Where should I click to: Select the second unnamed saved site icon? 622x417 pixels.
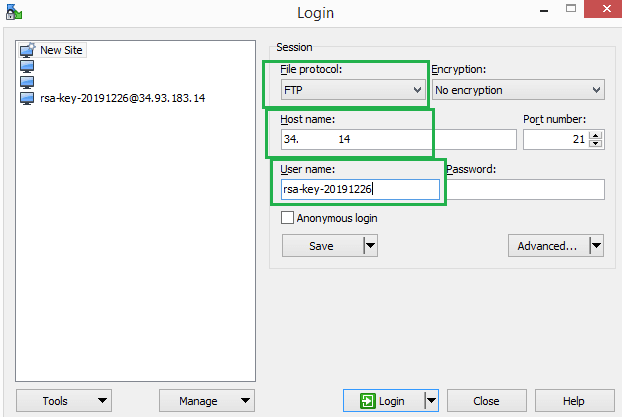tap(27, 82)
